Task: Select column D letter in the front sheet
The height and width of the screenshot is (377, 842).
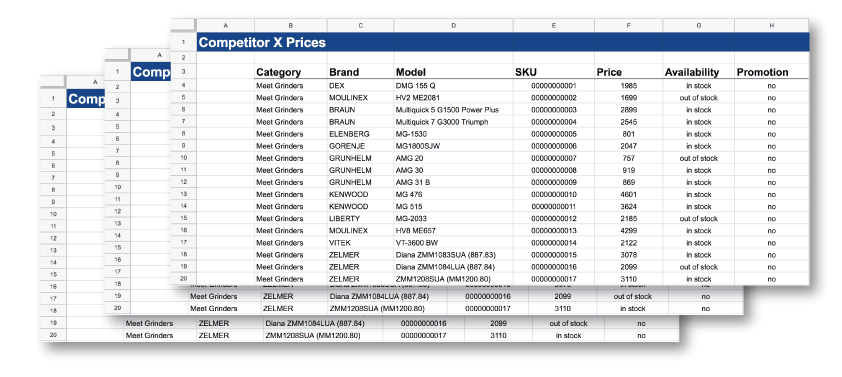Action: 453,25
